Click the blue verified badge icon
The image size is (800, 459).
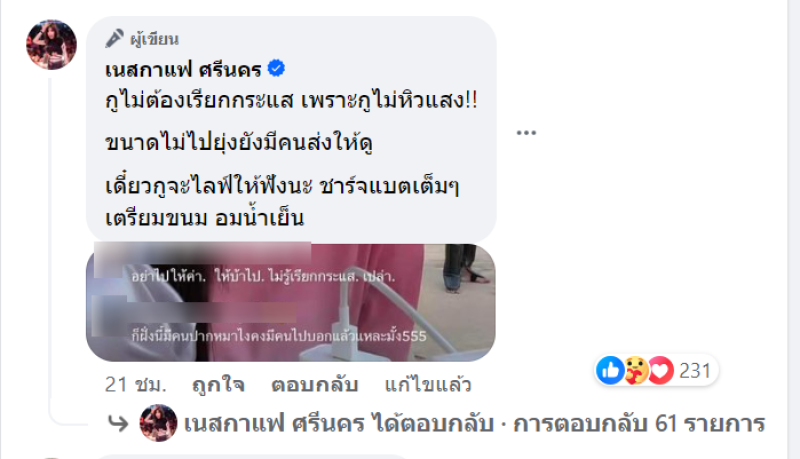[277, 68]
